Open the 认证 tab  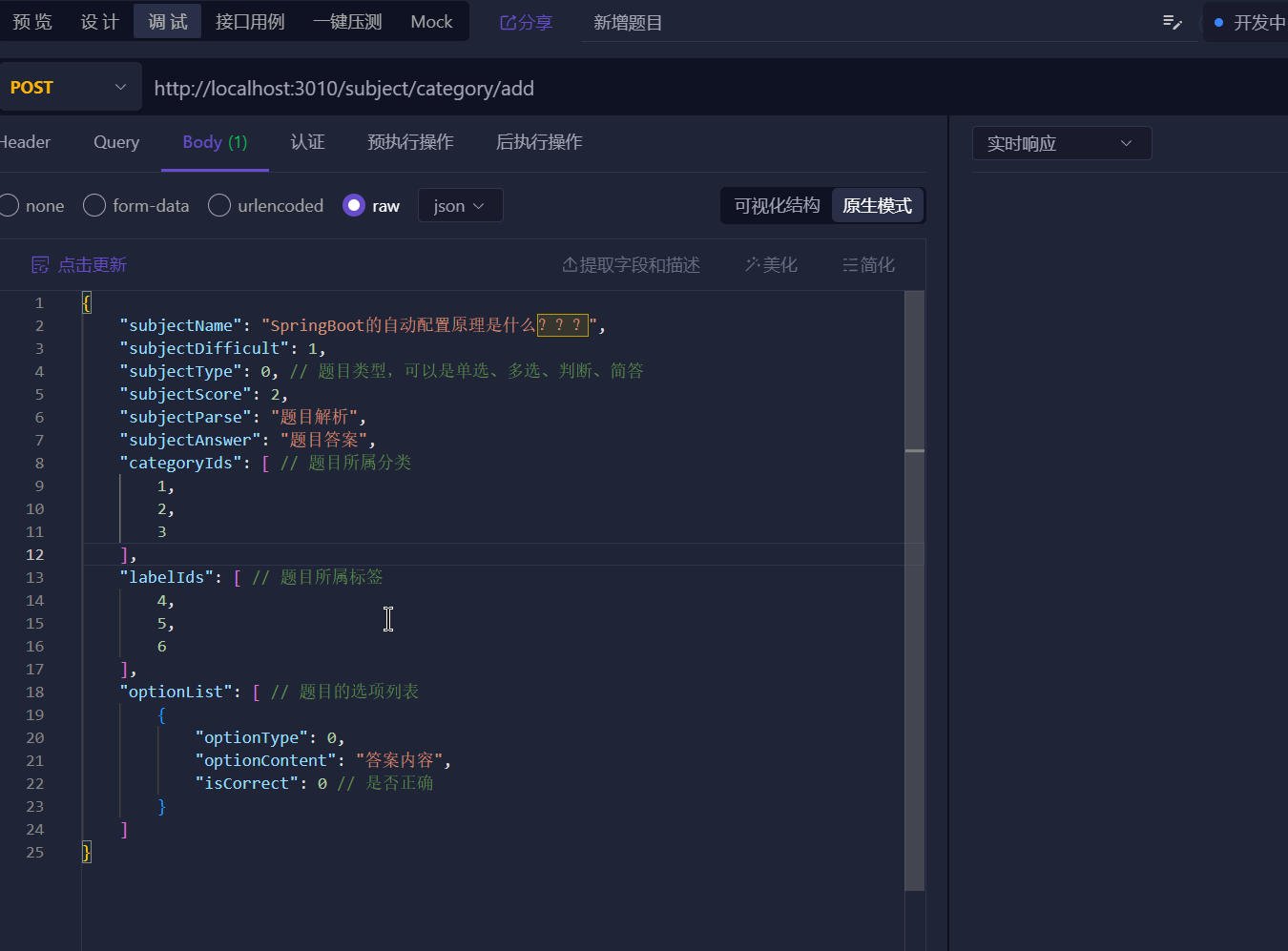click(307, 142)
